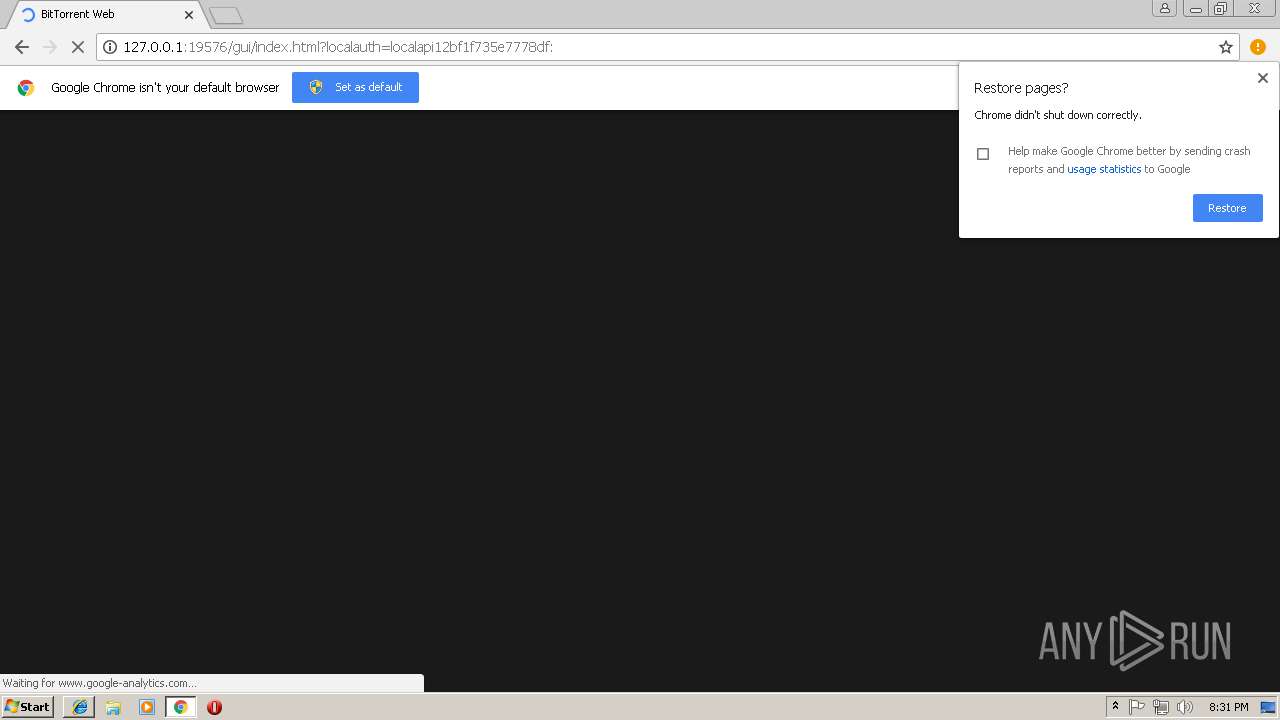The width and height of the screenshot is (1280, 720).
Task: Click the Chrome logo in default browser bar
Action: coord(26,88)
